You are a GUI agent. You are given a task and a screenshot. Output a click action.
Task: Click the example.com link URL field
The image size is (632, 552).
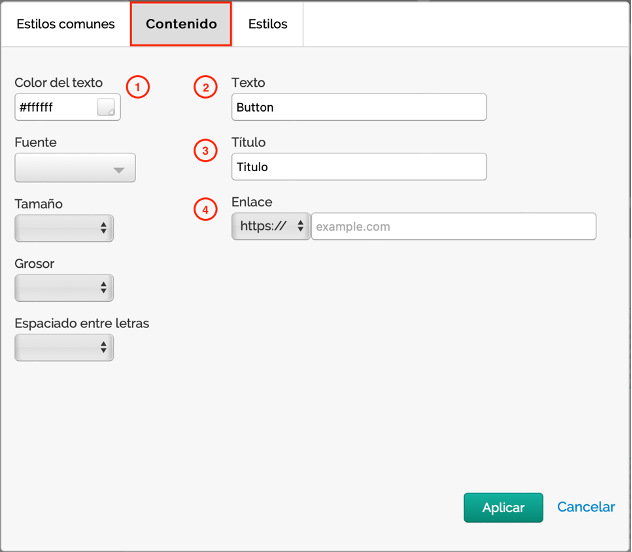coord(453,226)
